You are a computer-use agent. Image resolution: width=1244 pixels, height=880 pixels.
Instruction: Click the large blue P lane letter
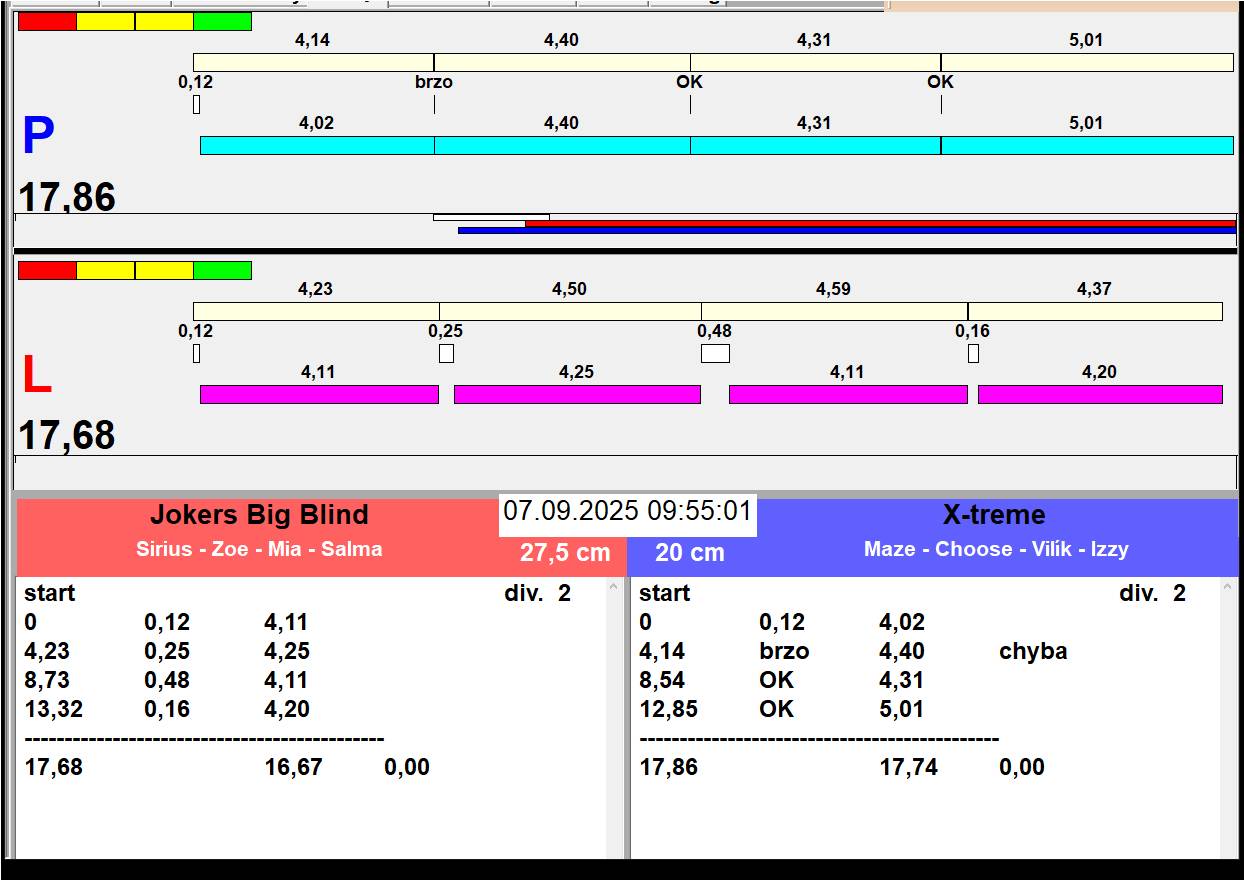pos(38,136)
